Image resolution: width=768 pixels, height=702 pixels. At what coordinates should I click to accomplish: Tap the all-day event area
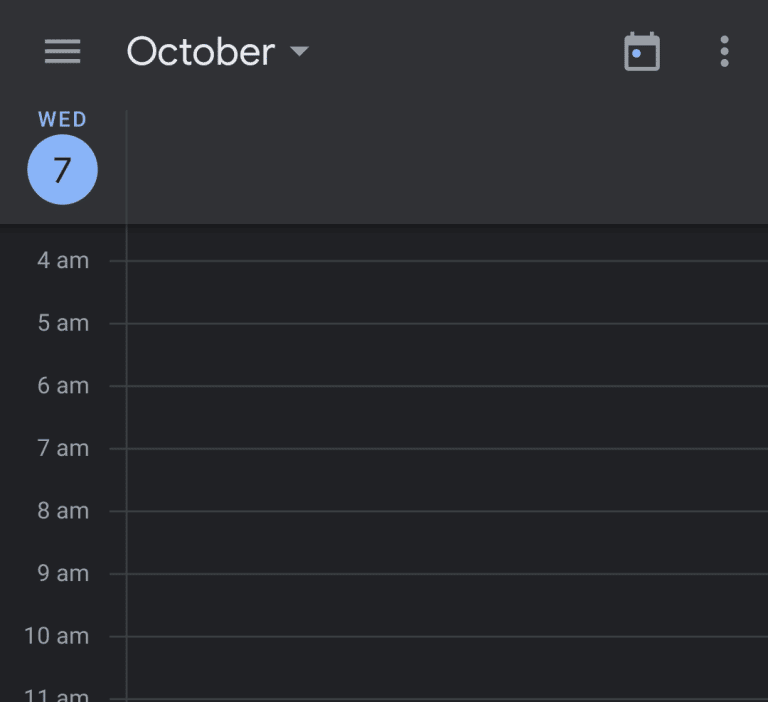[446, 167]
